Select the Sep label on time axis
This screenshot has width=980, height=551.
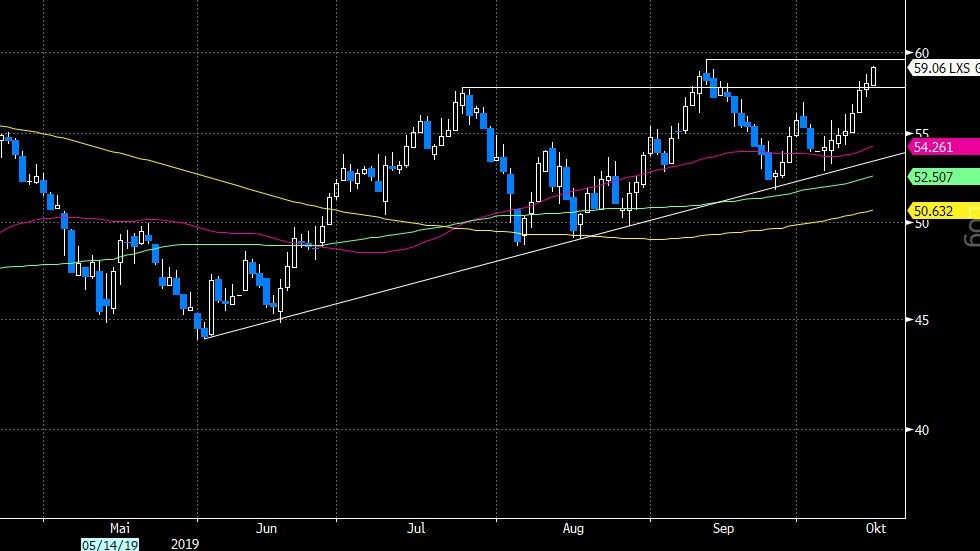point(723,529)
